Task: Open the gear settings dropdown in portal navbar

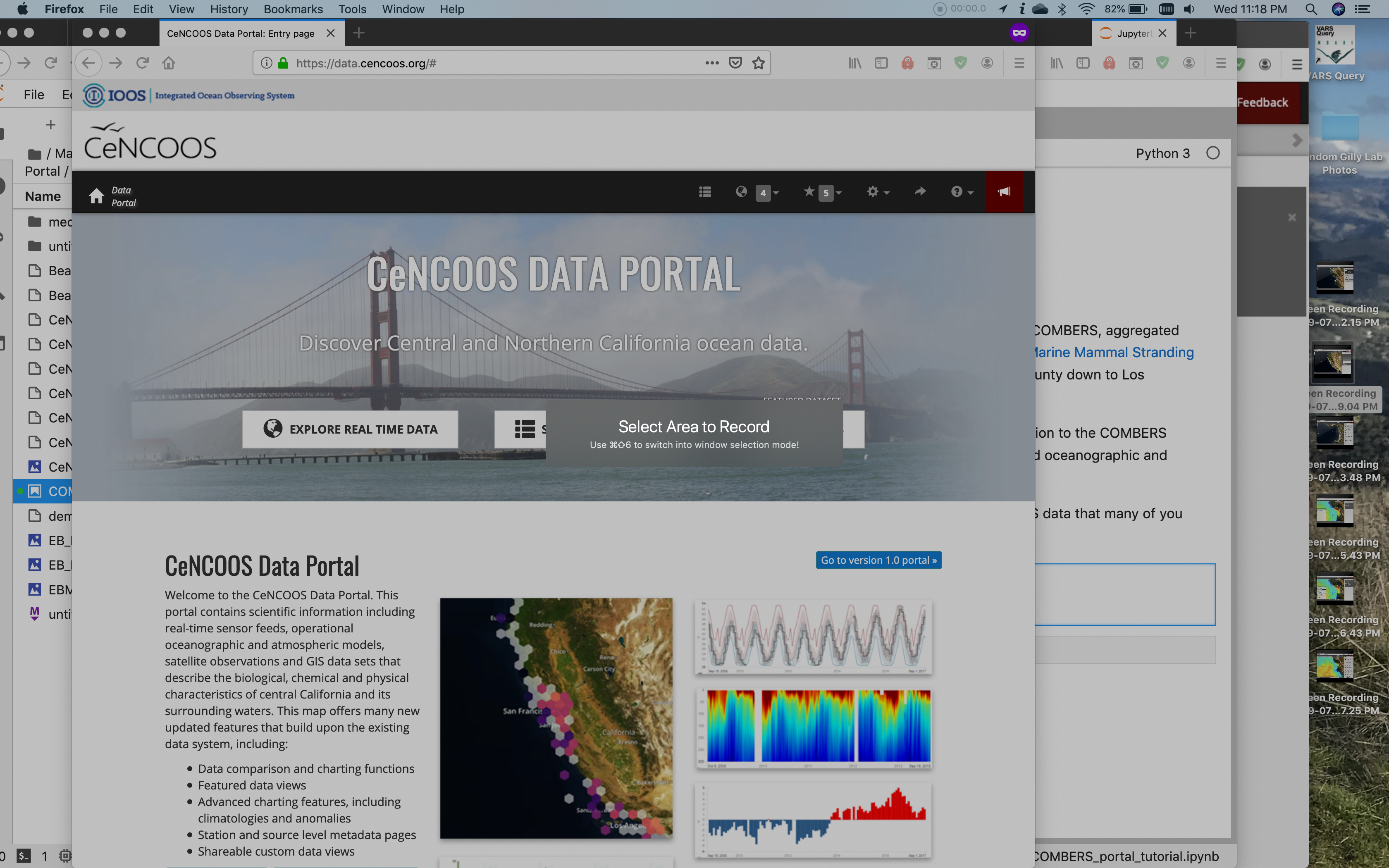Action: click(x=878, y=192)
